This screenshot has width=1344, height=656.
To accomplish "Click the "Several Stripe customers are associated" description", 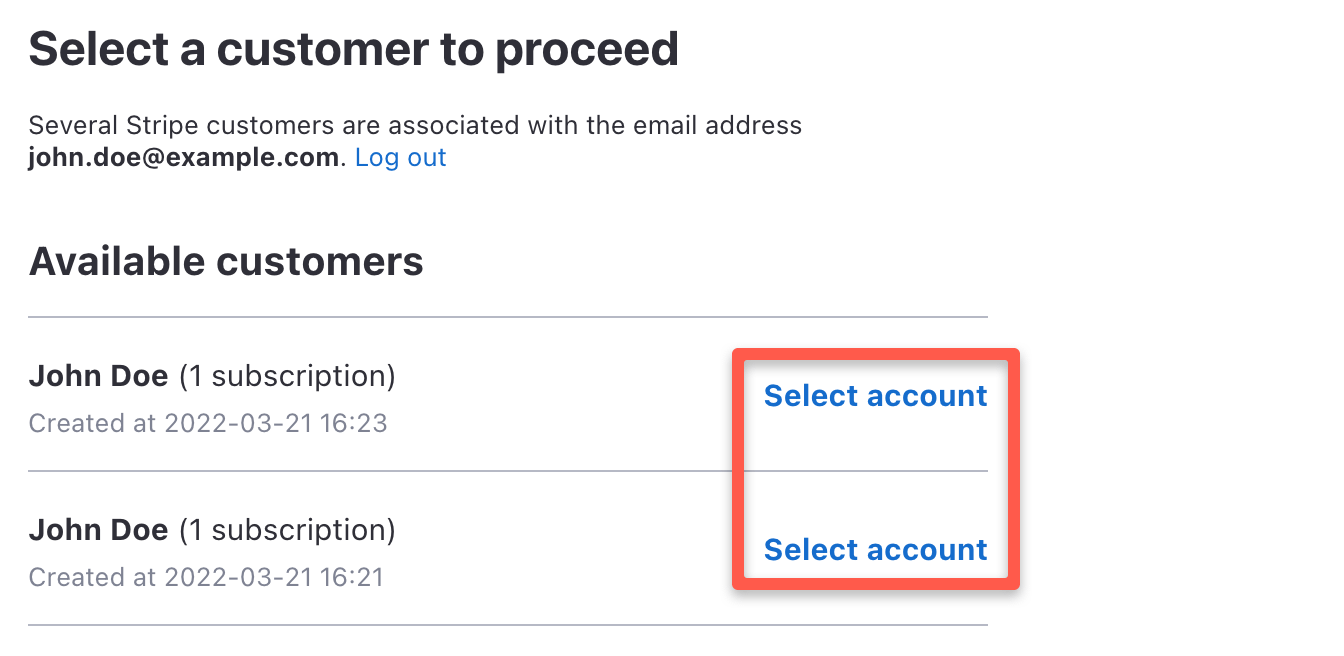I will pos(415,126).
